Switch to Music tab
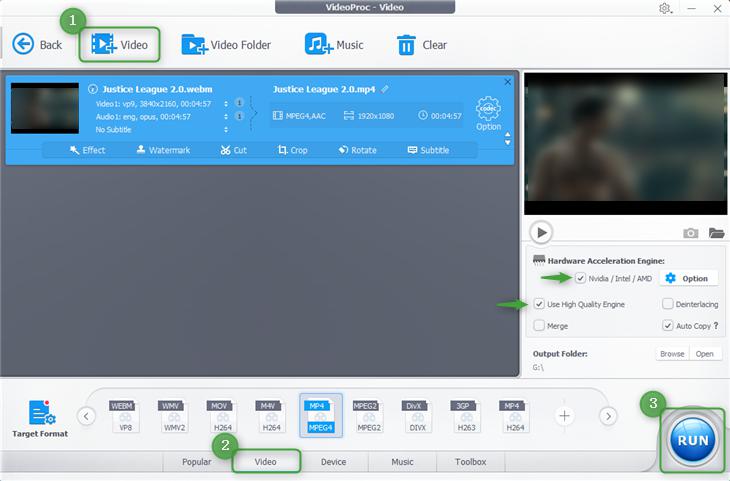Screen dimensions: 730x481 pyautogui.click(x=402, y=461)
